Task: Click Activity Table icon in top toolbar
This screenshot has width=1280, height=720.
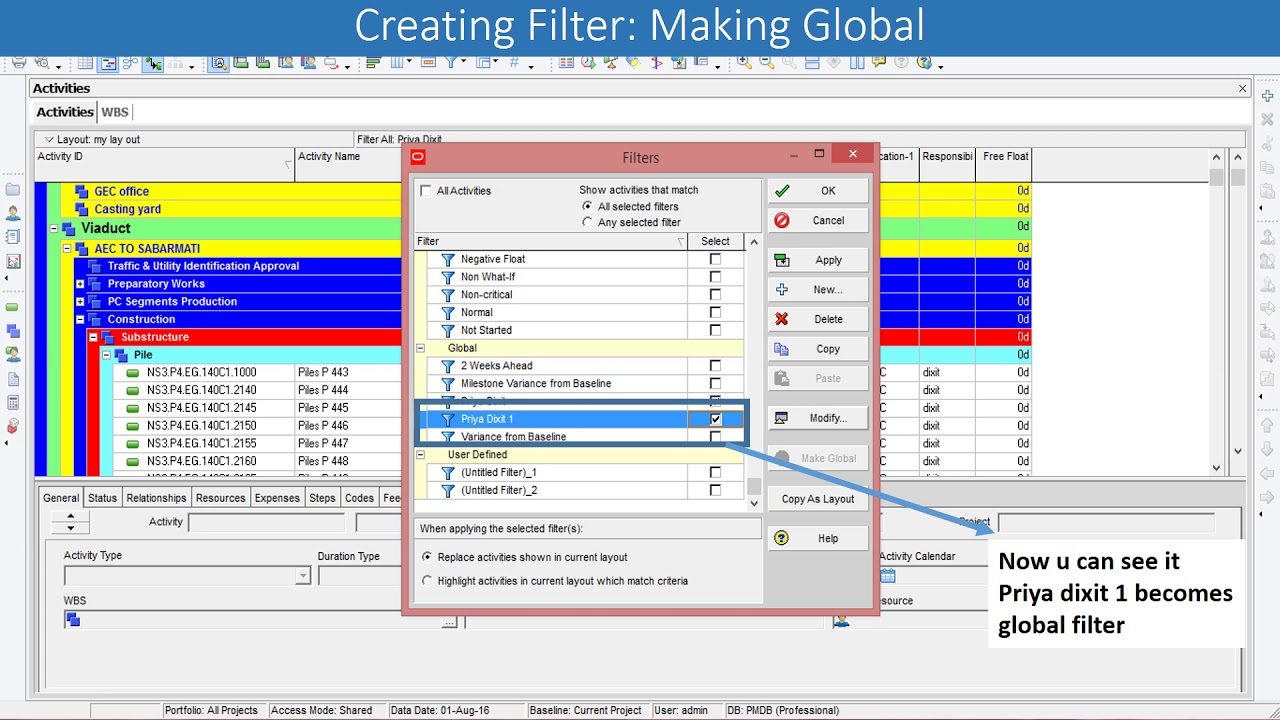Action: (85, 63)
